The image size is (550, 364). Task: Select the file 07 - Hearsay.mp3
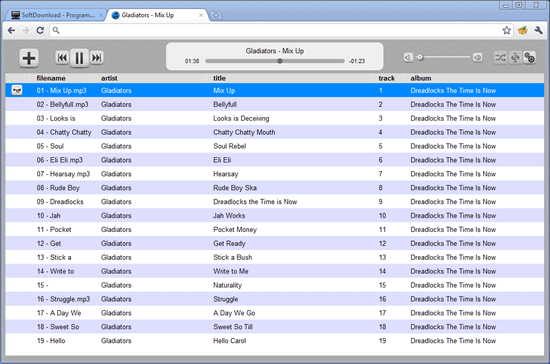(63, 174)
